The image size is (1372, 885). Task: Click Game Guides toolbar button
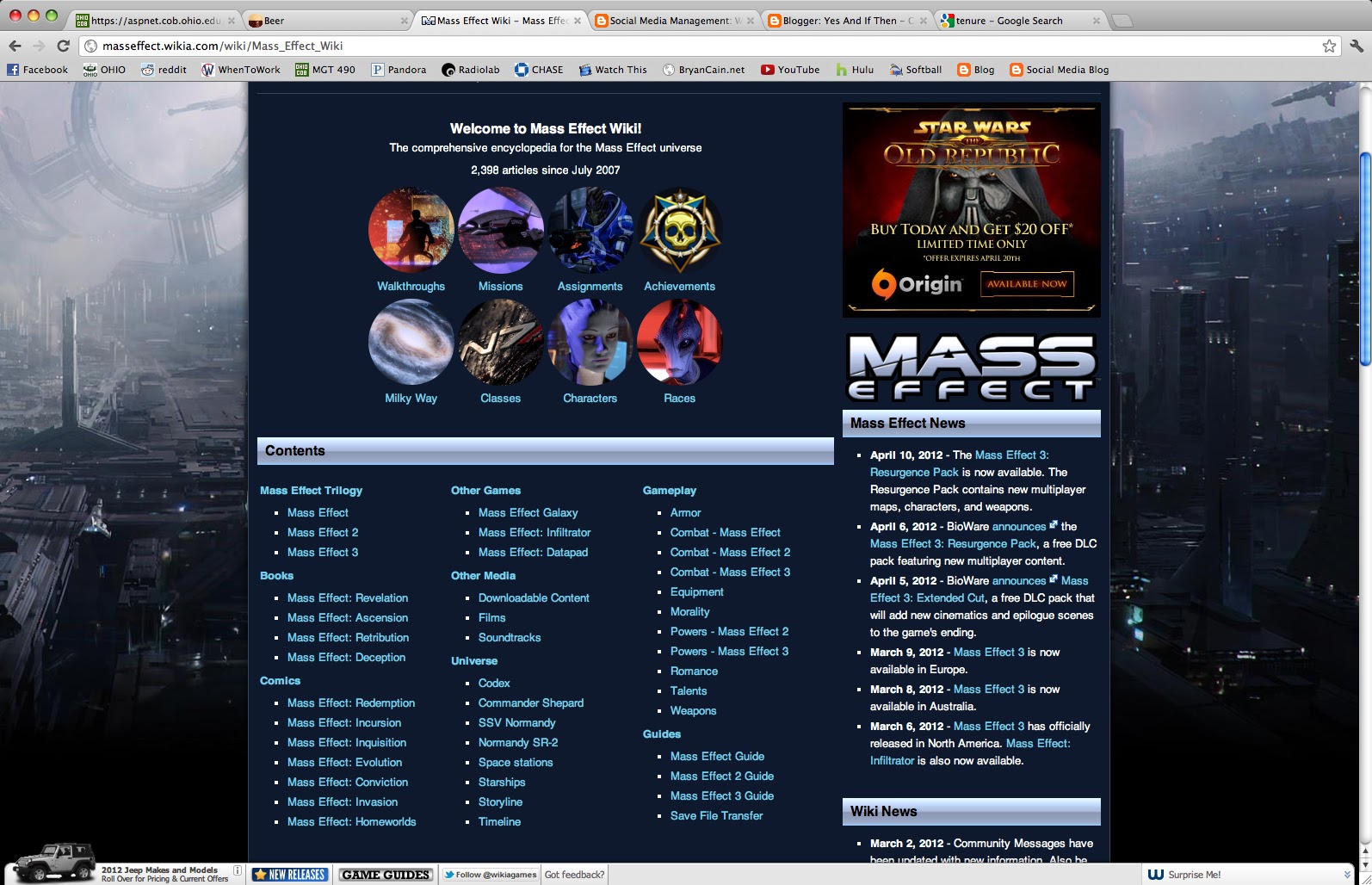385,875
